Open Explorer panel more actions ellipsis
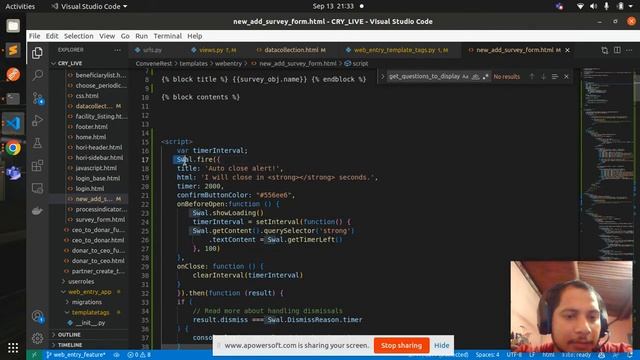The image size is (640, 360). pyautogui.click(x=118, y=50)
